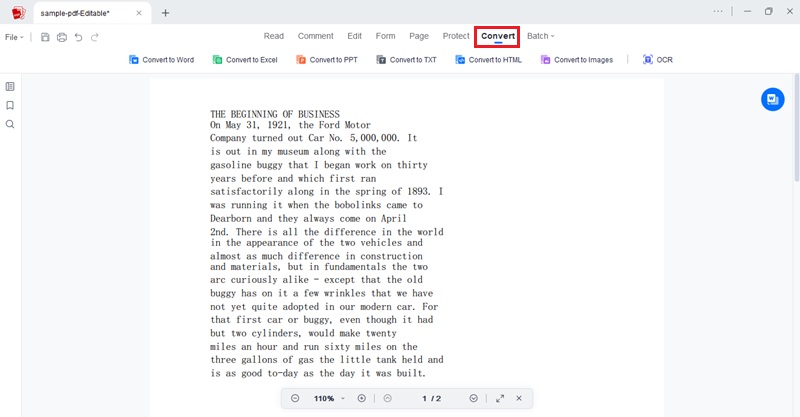The width and height of the screenshot is (800, 417).
Task: Switch to the Form tab
Action: point(385,36)
